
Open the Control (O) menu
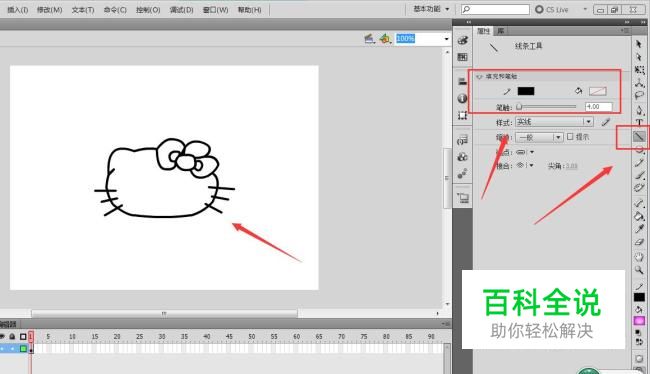148,10
